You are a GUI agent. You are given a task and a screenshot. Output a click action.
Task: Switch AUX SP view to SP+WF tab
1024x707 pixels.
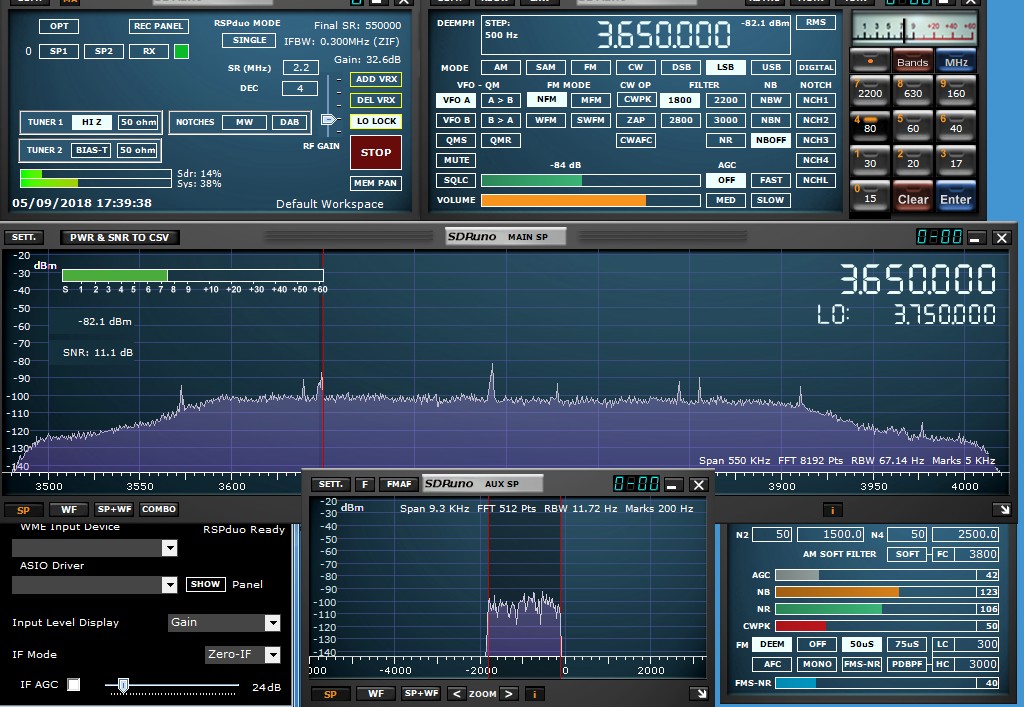(x=421, y=693)
